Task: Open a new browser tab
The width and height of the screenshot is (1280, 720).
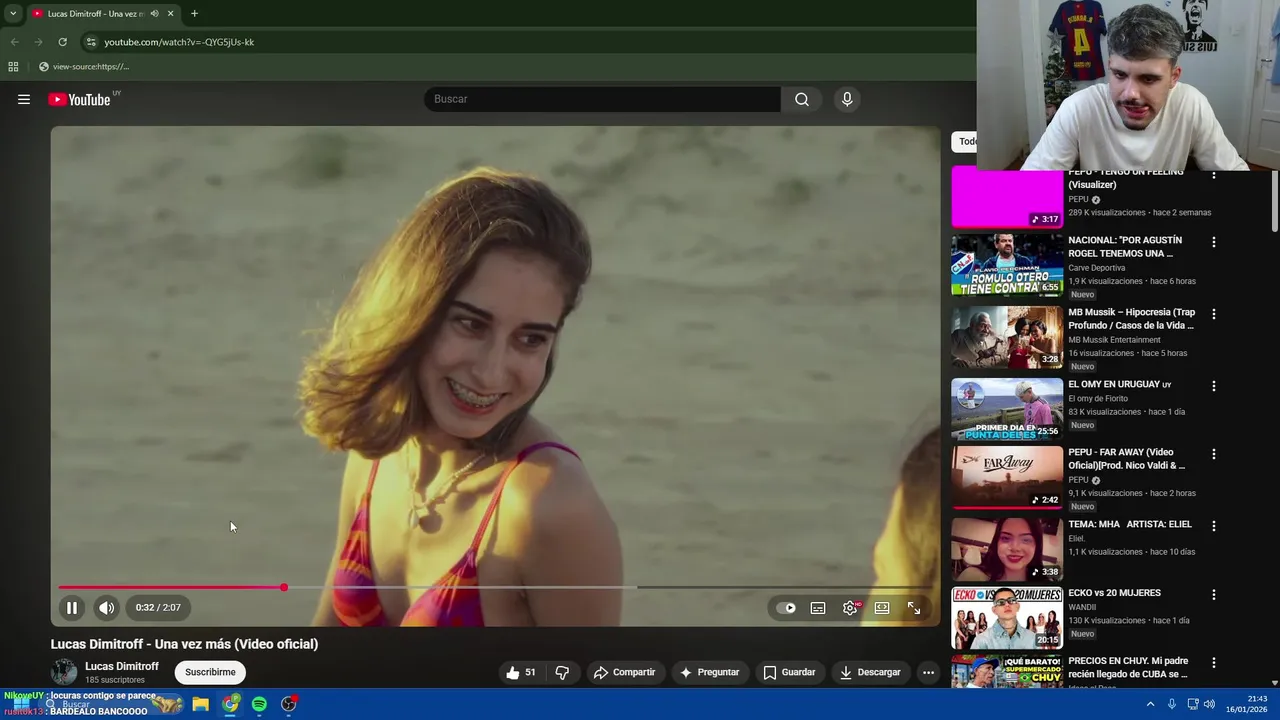Action: pos(194,14)
